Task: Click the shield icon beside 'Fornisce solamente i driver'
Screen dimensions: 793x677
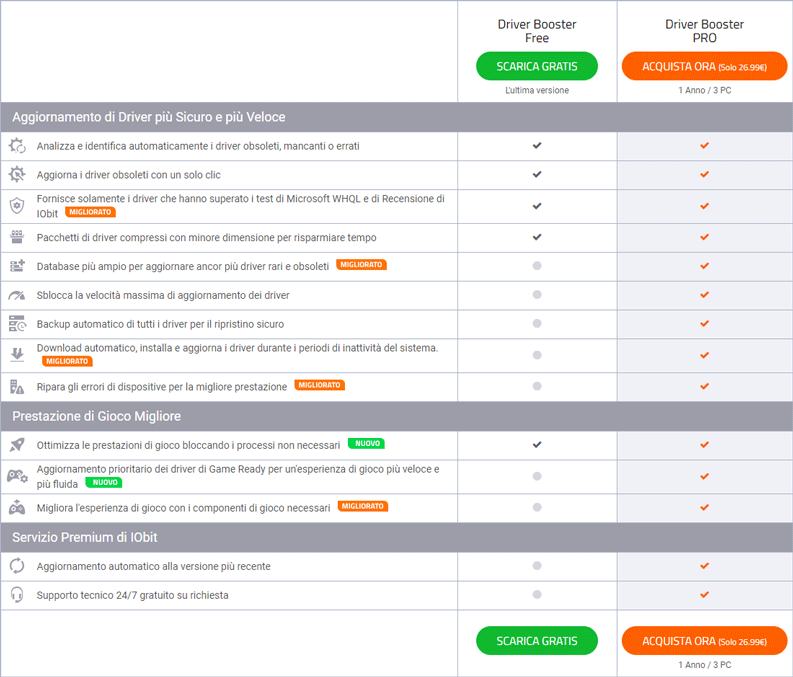Action: click(17, 206)
